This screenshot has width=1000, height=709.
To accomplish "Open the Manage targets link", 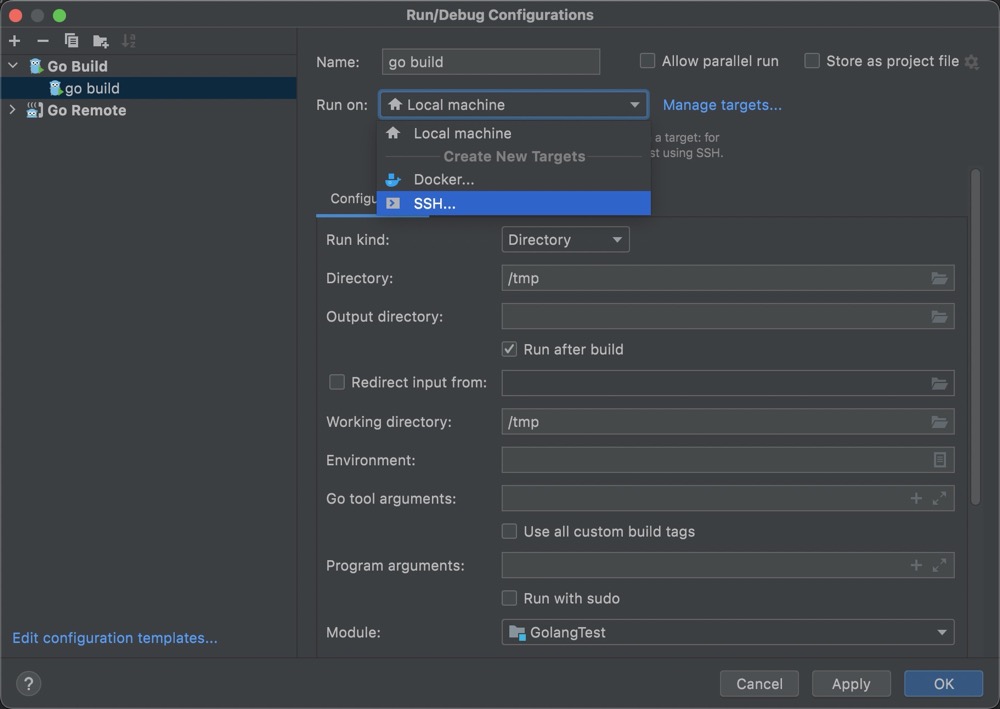I will pyautogui.click(x=722, y=105).
